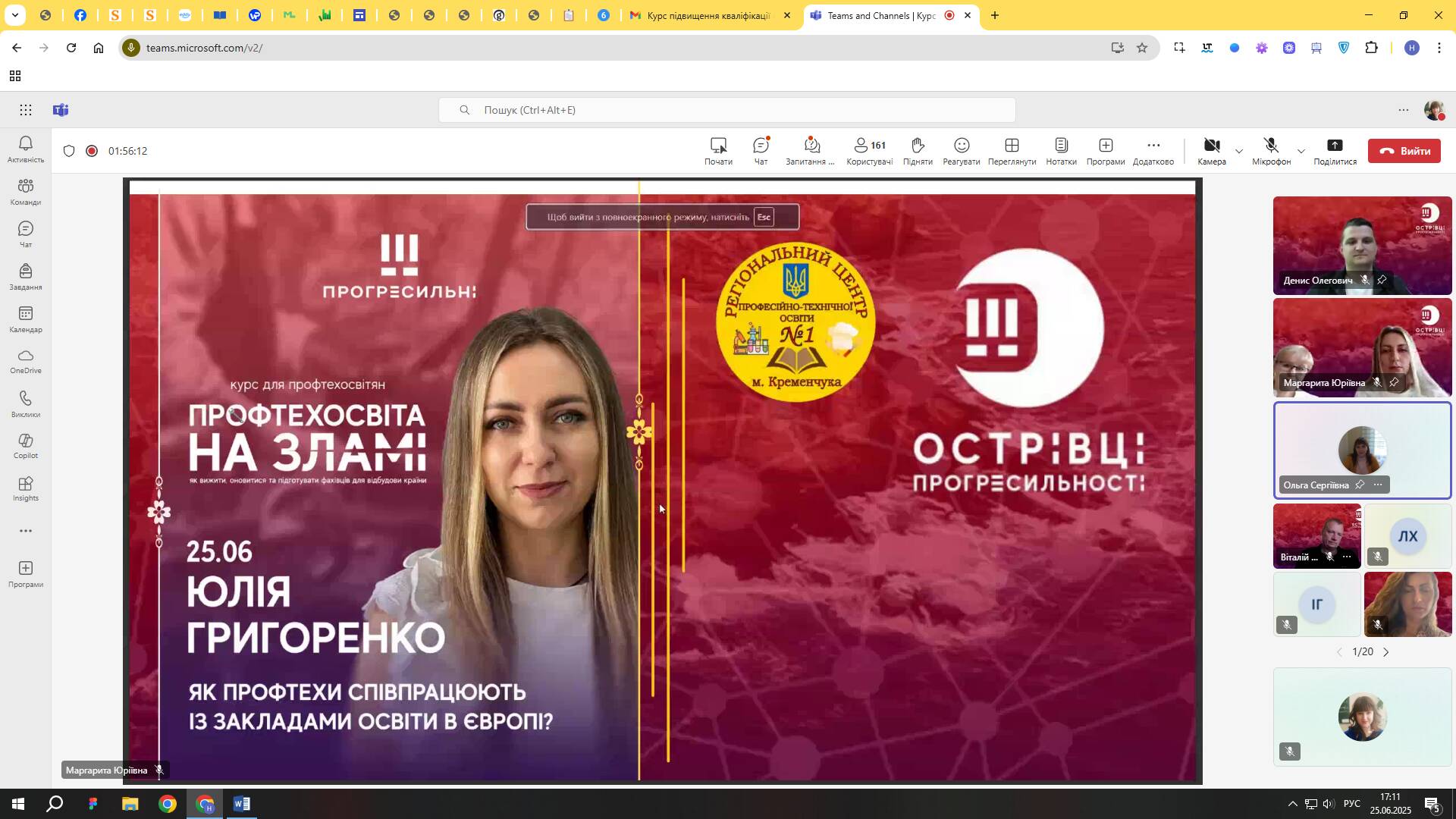Image resolution: width=1456 pixels, height=819 pixels.
Task: Open meeting Нотатки
Action: point(1061,151)
